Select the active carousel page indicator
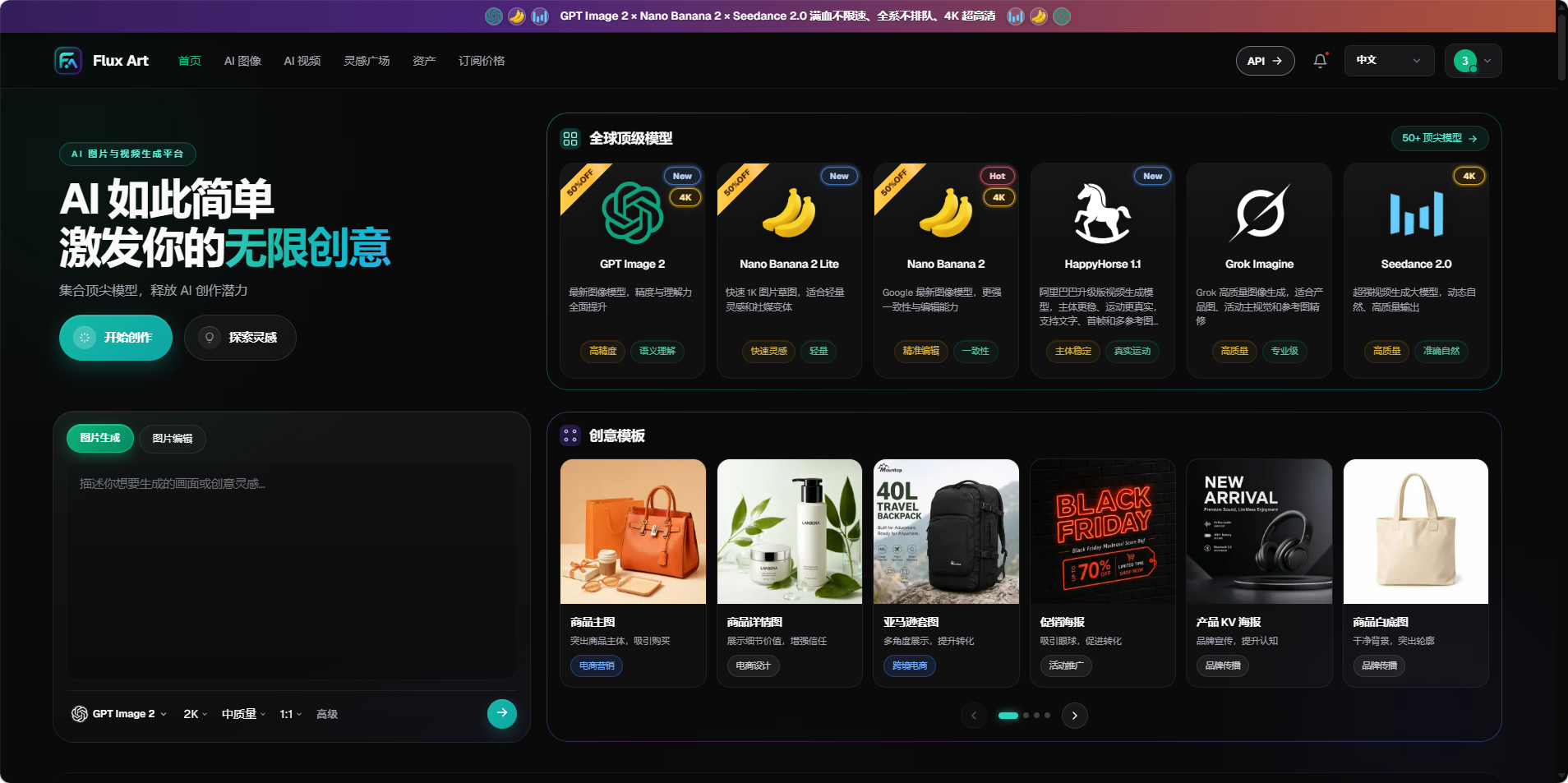The height and width of the screenshot is (783, 1568). [x=1008, y=716]
